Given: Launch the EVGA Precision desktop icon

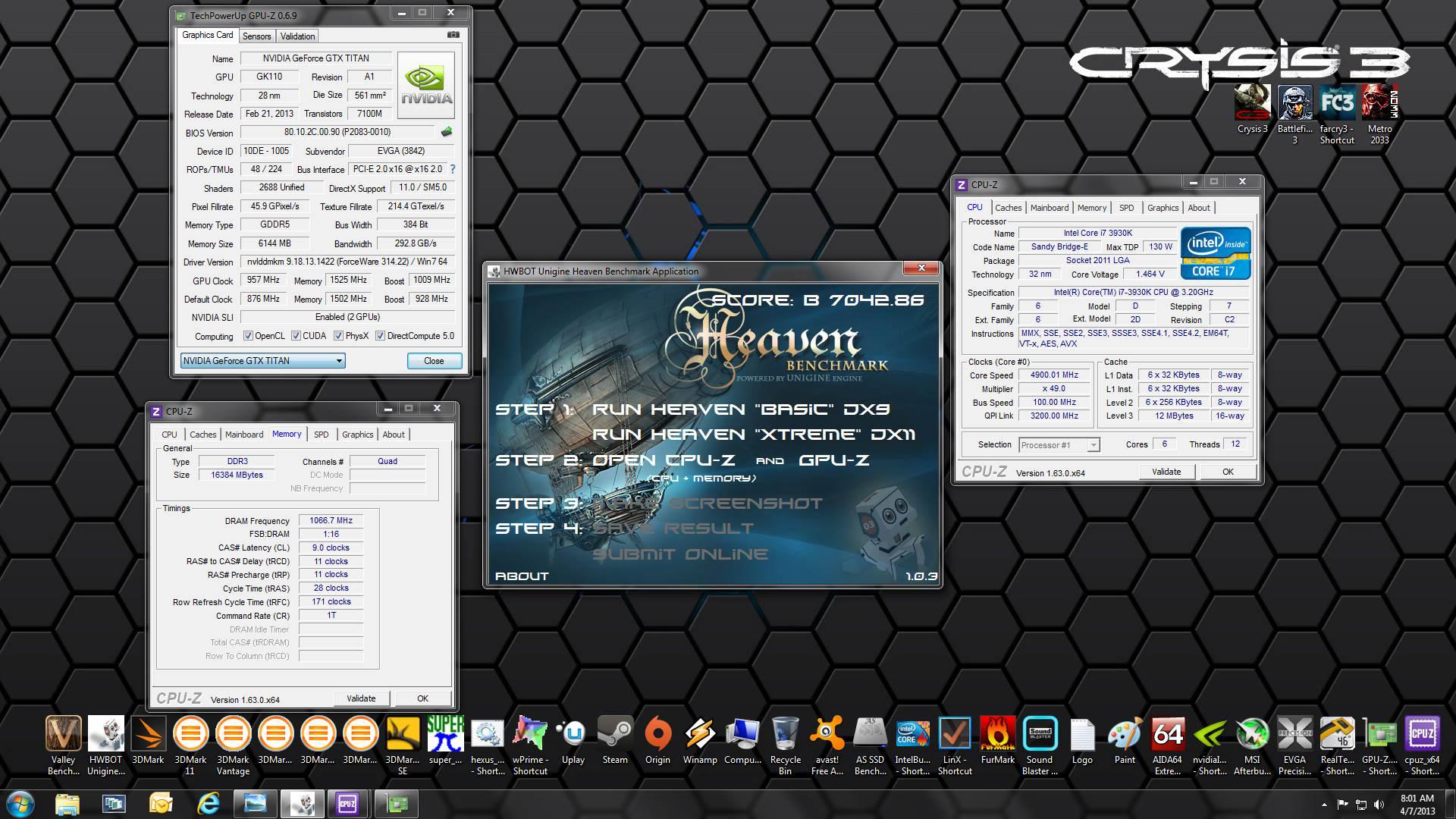Looking at the screenshot, I should click(x=1294, y=745).
